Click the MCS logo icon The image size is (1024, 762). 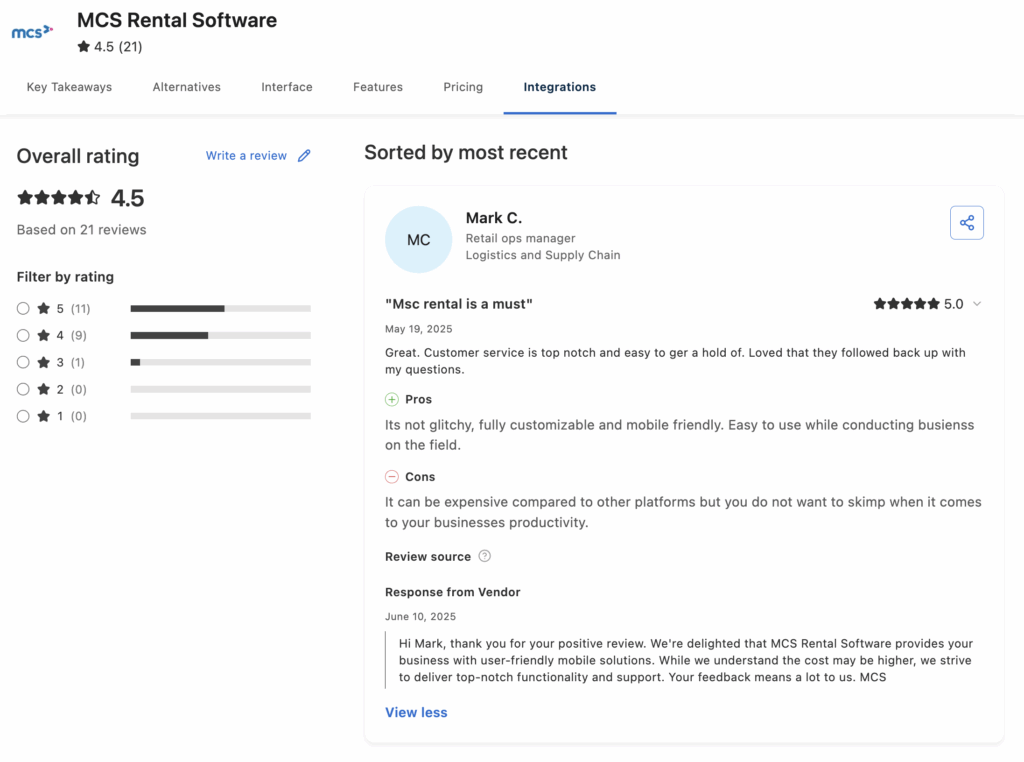point(32,31)
